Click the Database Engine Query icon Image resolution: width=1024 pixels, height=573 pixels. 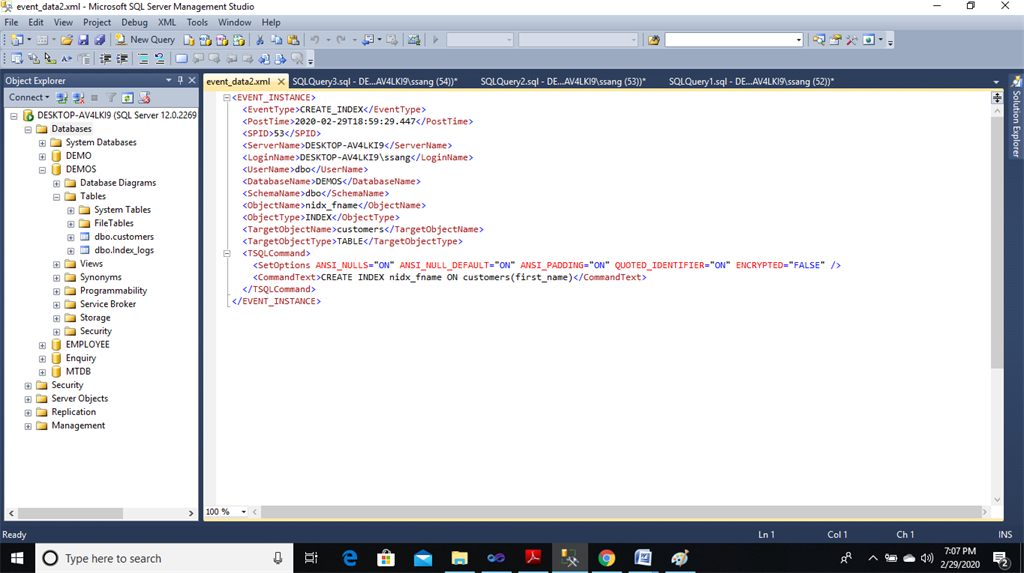[x=189, y=40]
